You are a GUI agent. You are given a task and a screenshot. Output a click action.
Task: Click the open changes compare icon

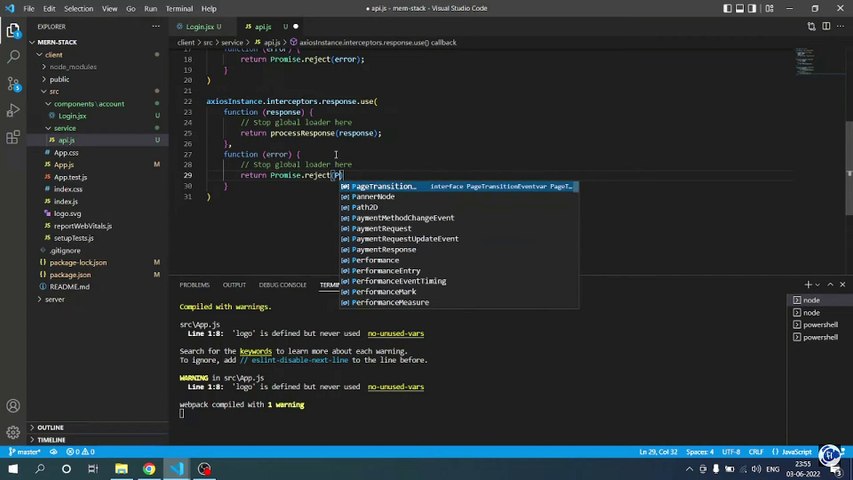coord(811,26)
